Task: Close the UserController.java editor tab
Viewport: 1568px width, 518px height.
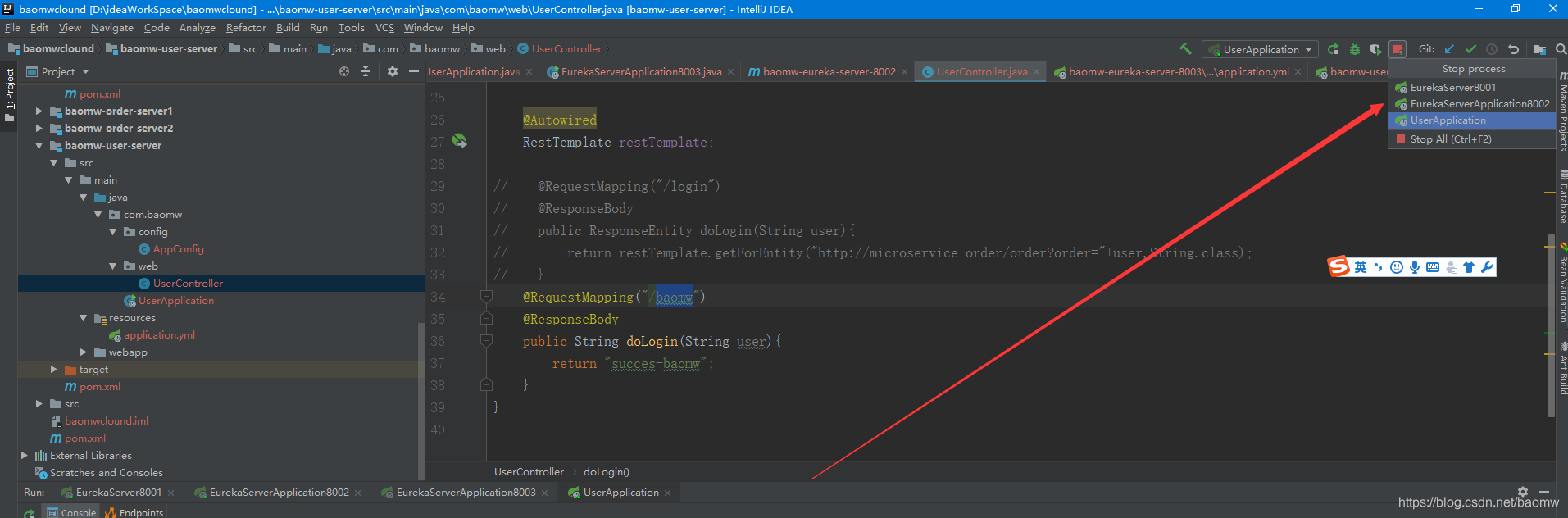Action: tap(1037, 72)
